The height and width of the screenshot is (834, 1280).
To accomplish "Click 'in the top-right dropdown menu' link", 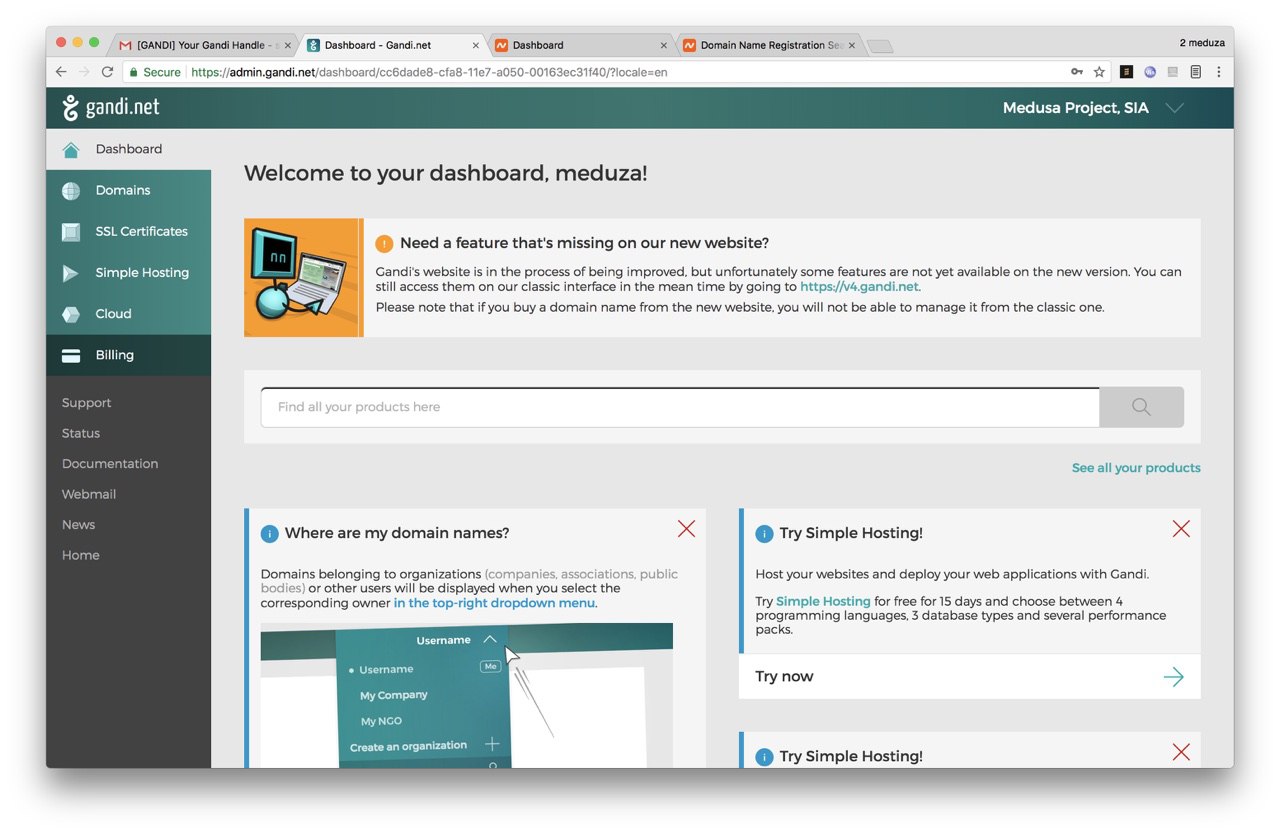I will (494, 603).
